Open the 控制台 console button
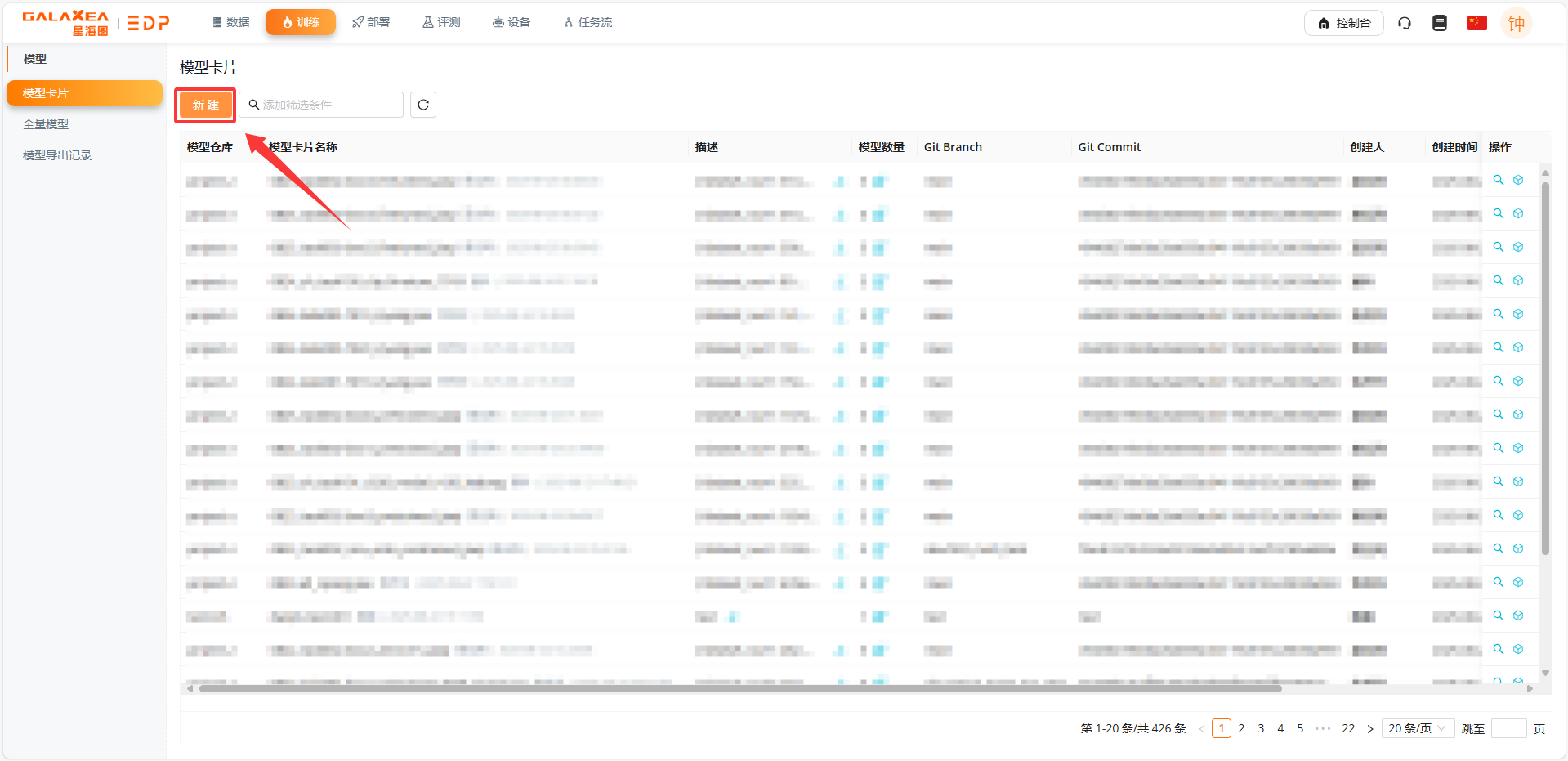 click(x=1343, y=23)
